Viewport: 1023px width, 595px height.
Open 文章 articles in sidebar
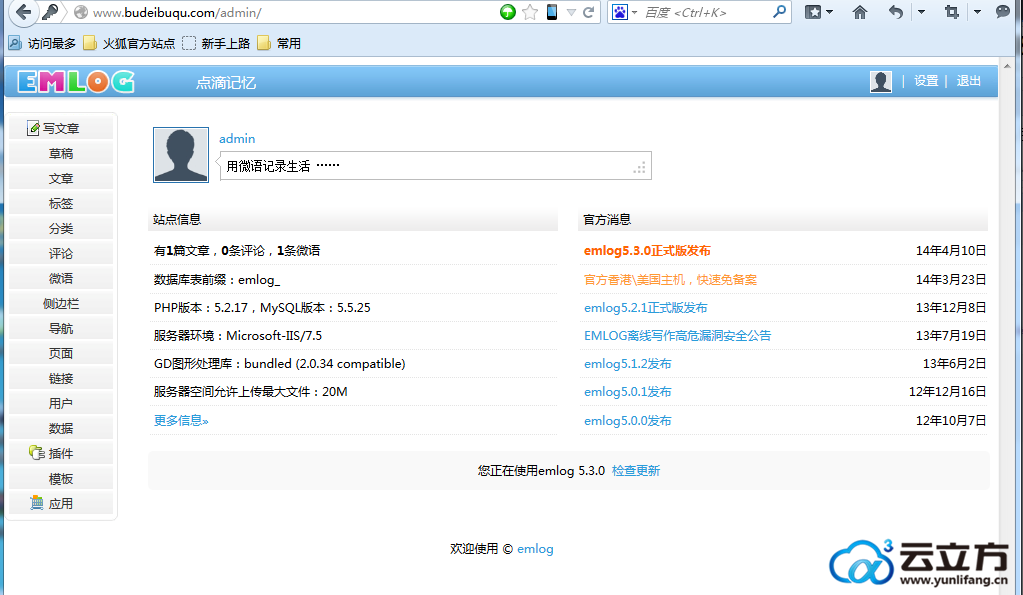point(61,178)
